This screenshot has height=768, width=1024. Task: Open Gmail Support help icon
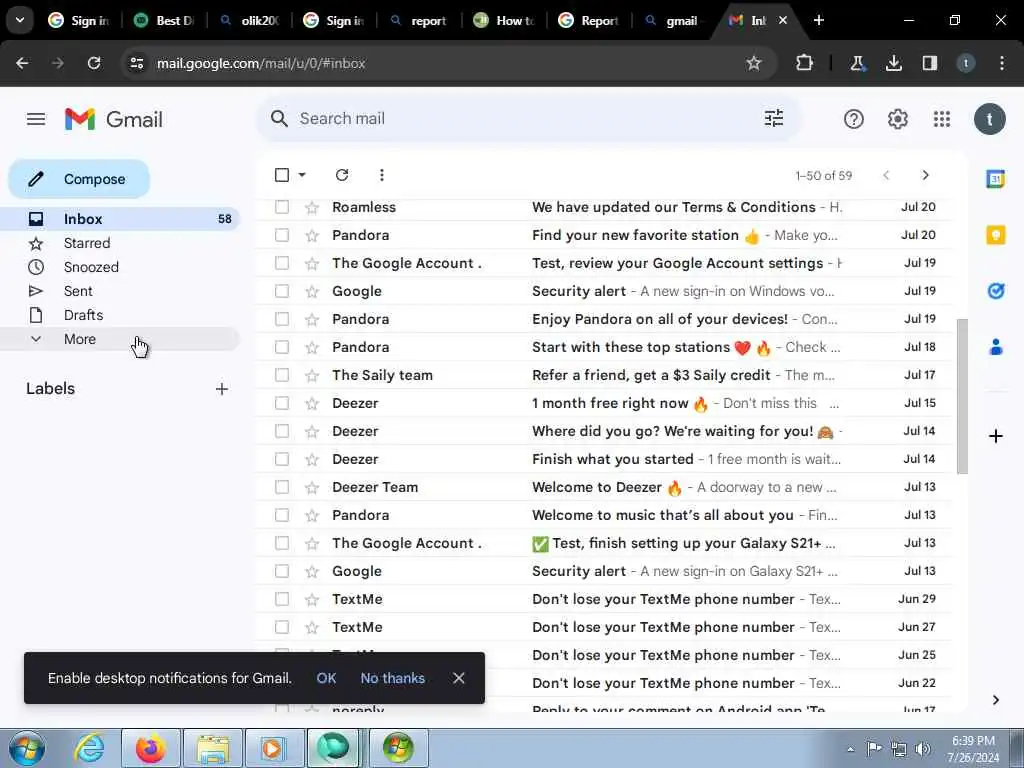854,119
